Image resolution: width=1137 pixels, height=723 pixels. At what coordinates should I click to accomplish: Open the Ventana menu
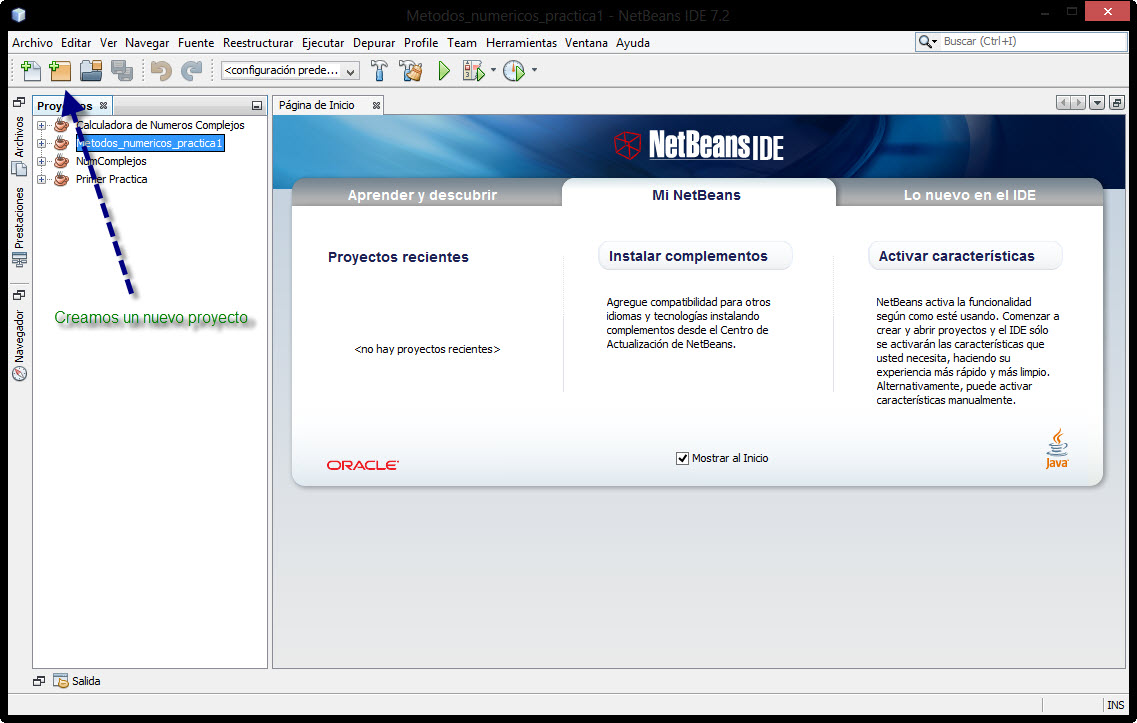click(x=586, y=43)
